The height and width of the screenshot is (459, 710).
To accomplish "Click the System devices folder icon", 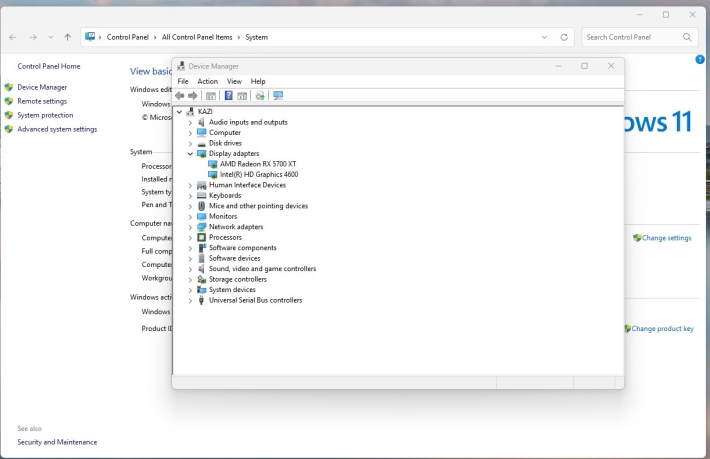I will pyautogui.click(x=201, y=290).
